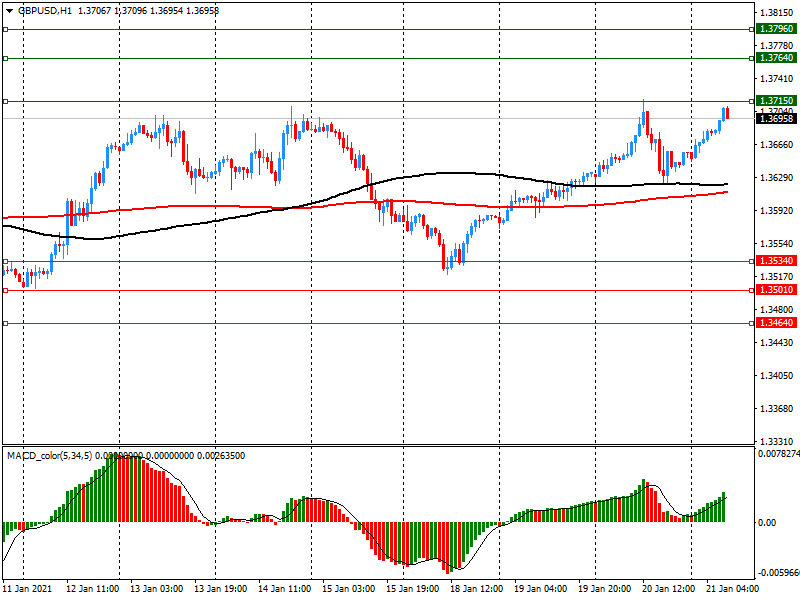Image resolution: width=800 pixels, height=600 pixels.
Task: Click left square handle of top green line
Action: (x=5, y=29)
